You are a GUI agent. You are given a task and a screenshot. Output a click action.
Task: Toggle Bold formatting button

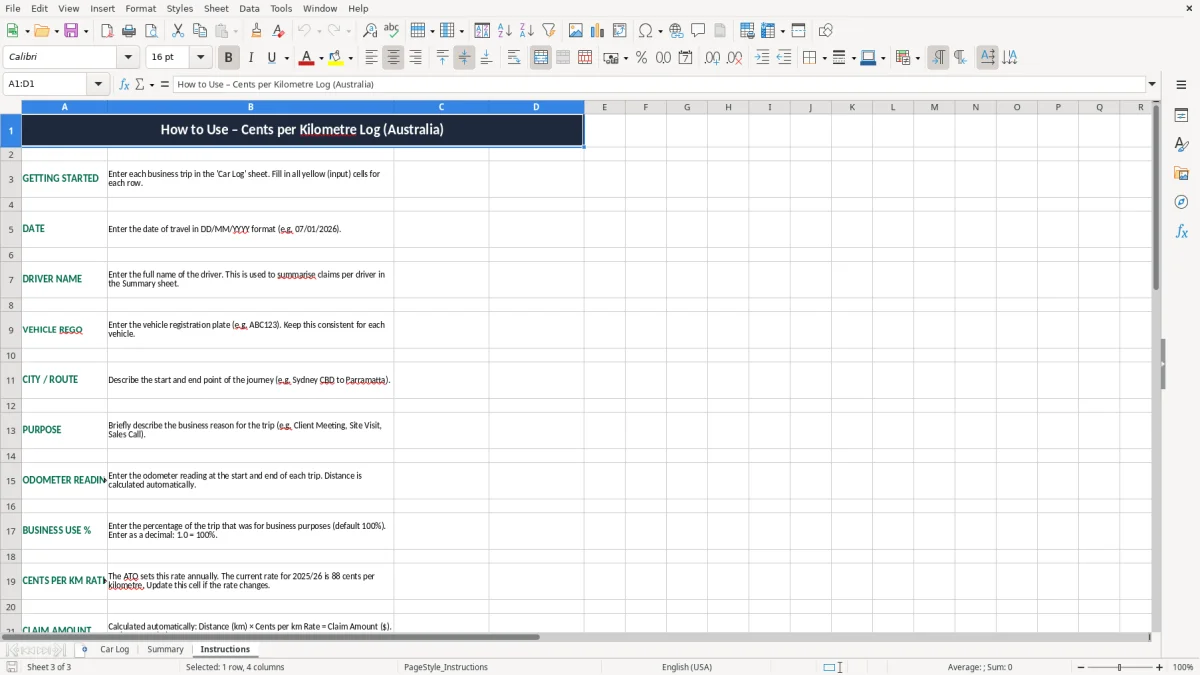click(x=228, y=58)
